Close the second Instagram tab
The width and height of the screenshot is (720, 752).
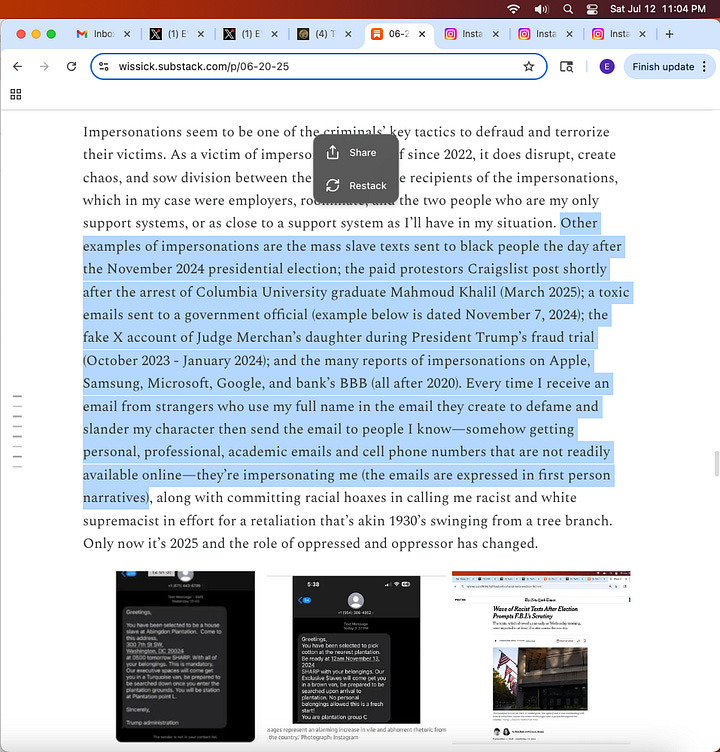click(569, 34)
